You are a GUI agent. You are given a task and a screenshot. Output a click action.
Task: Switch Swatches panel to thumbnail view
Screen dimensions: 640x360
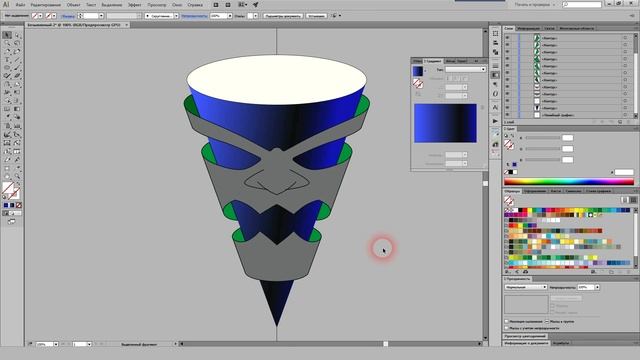pyautogui.click(x=633, y=200)
